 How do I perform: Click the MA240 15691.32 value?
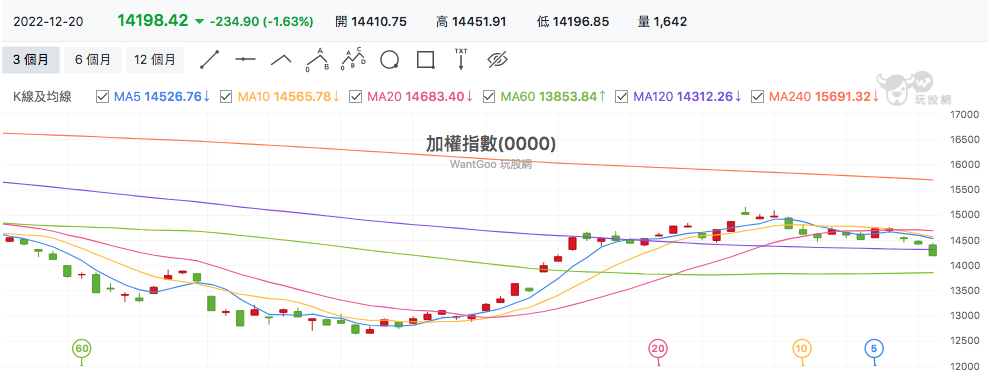(x=825, y=96)
